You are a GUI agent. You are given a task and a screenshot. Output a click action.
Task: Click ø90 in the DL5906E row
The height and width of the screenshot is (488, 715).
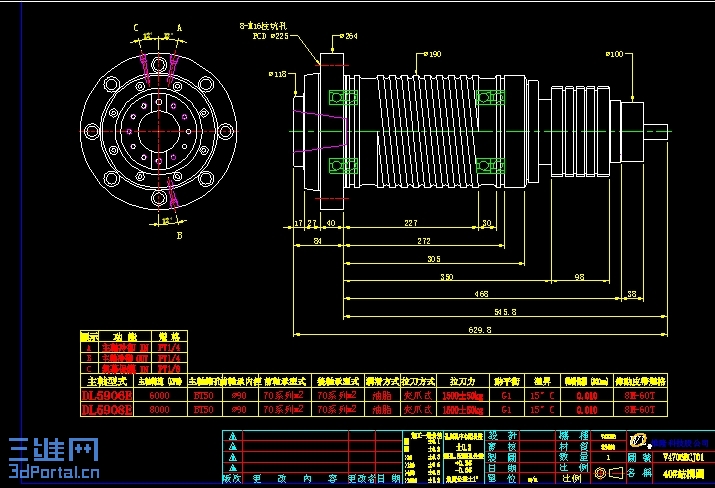(x=239, y=395)
